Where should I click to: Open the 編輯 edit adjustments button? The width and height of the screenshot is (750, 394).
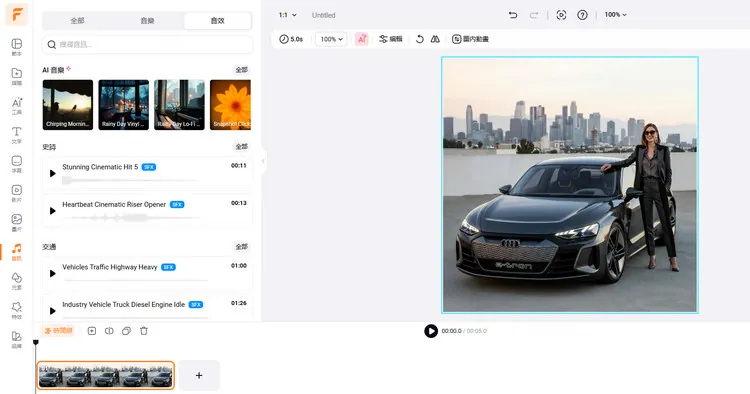(x=391, y=39)
